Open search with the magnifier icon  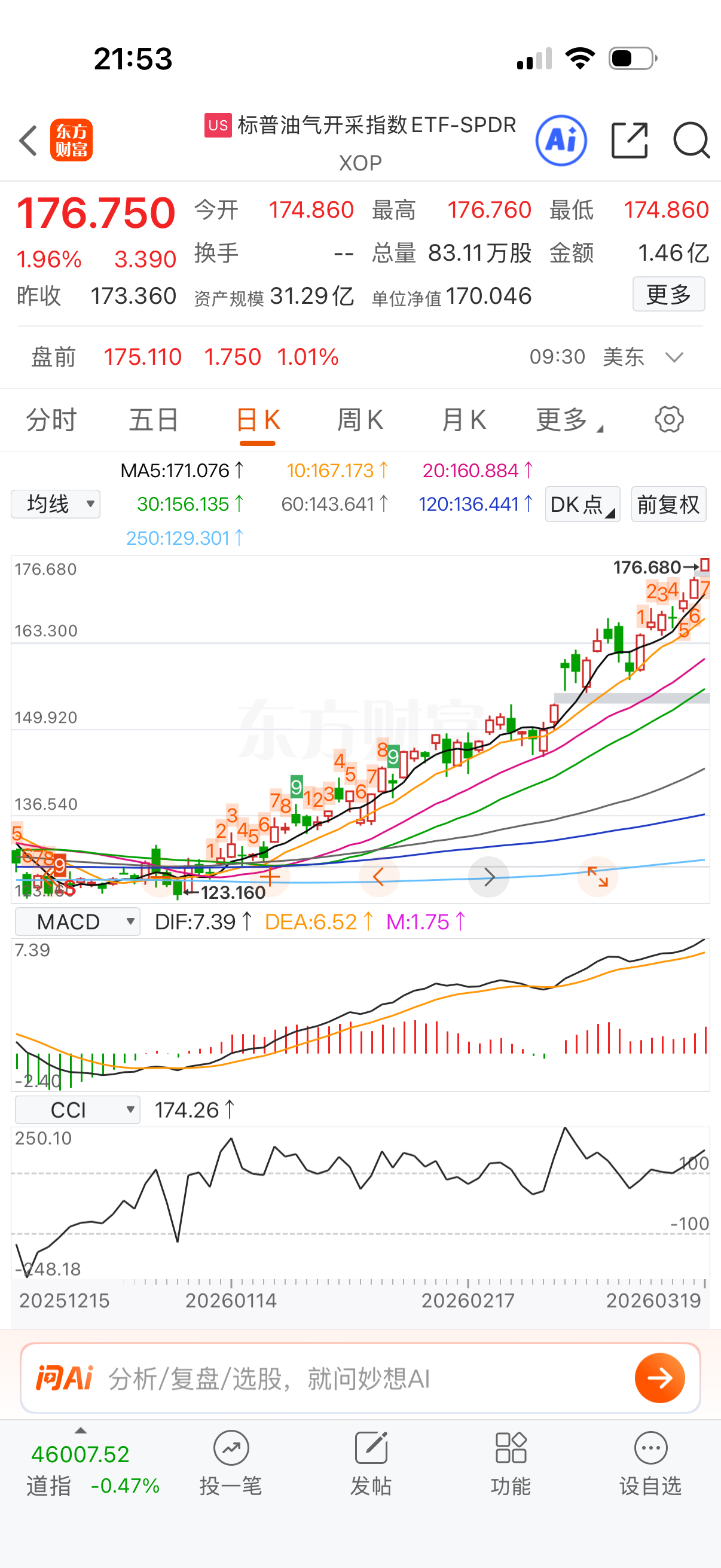(x=691, y=141)
